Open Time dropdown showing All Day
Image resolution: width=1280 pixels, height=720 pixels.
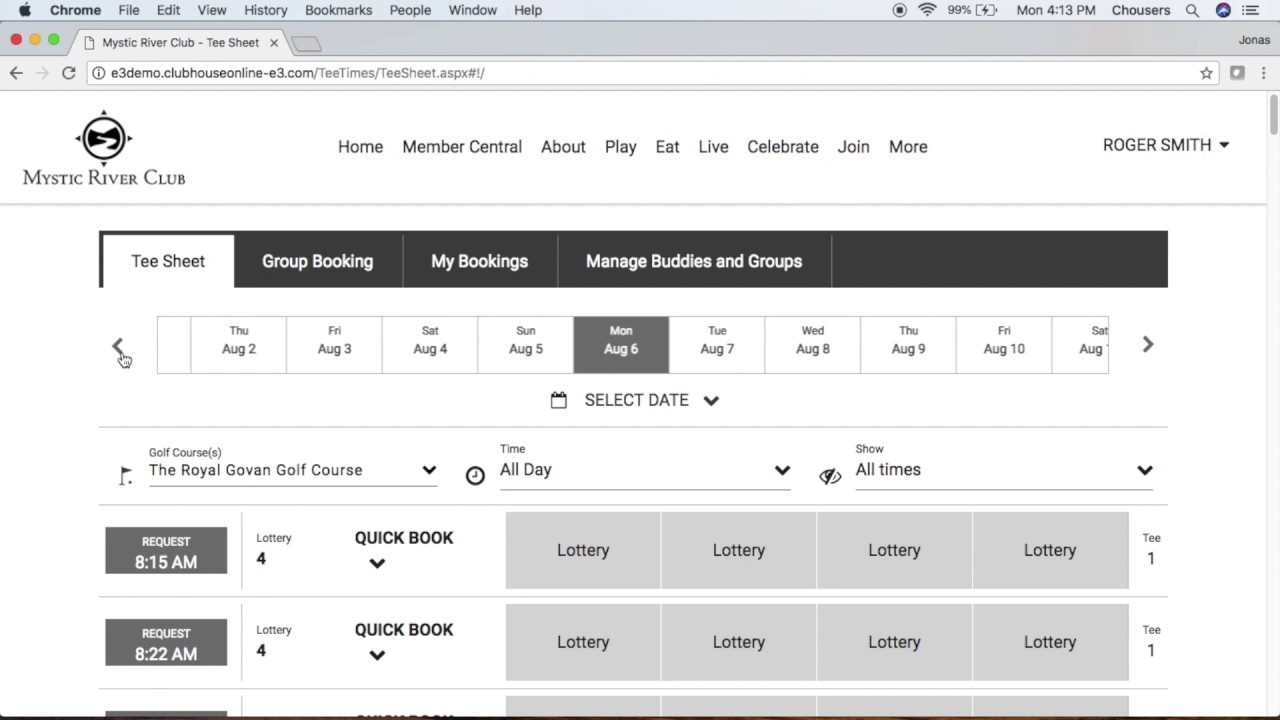tap(645, 470)
